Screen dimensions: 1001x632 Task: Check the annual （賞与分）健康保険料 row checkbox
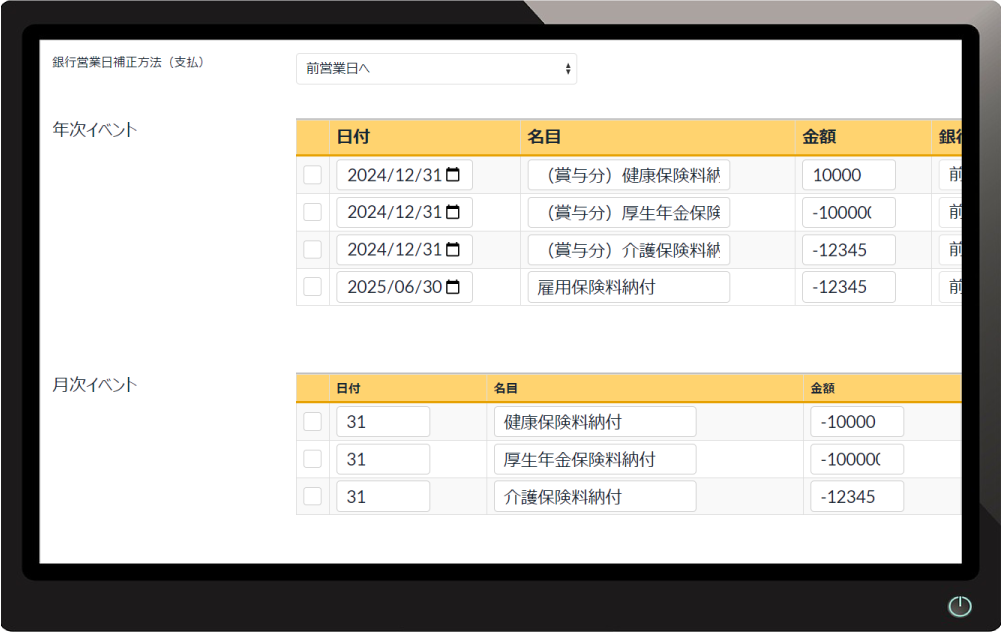tap(313, 175)
